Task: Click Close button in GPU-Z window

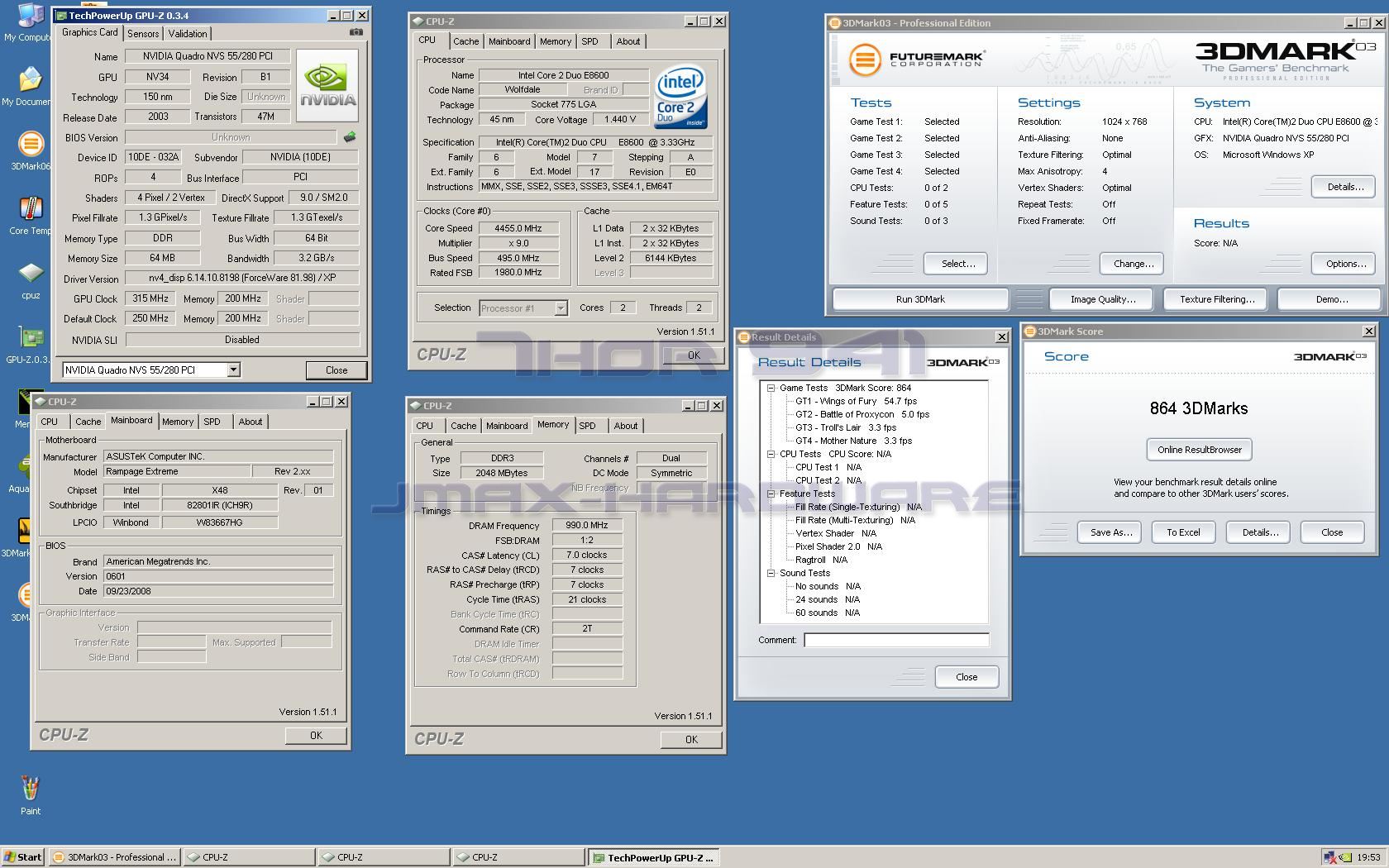Action: [x=337, y=370]
